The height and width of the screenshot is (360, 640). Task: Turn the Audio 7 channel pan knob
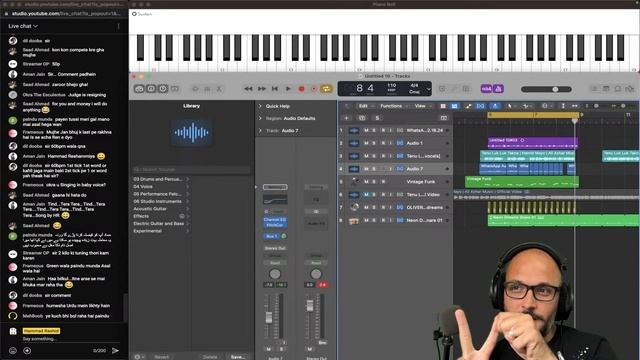(275, 274)
